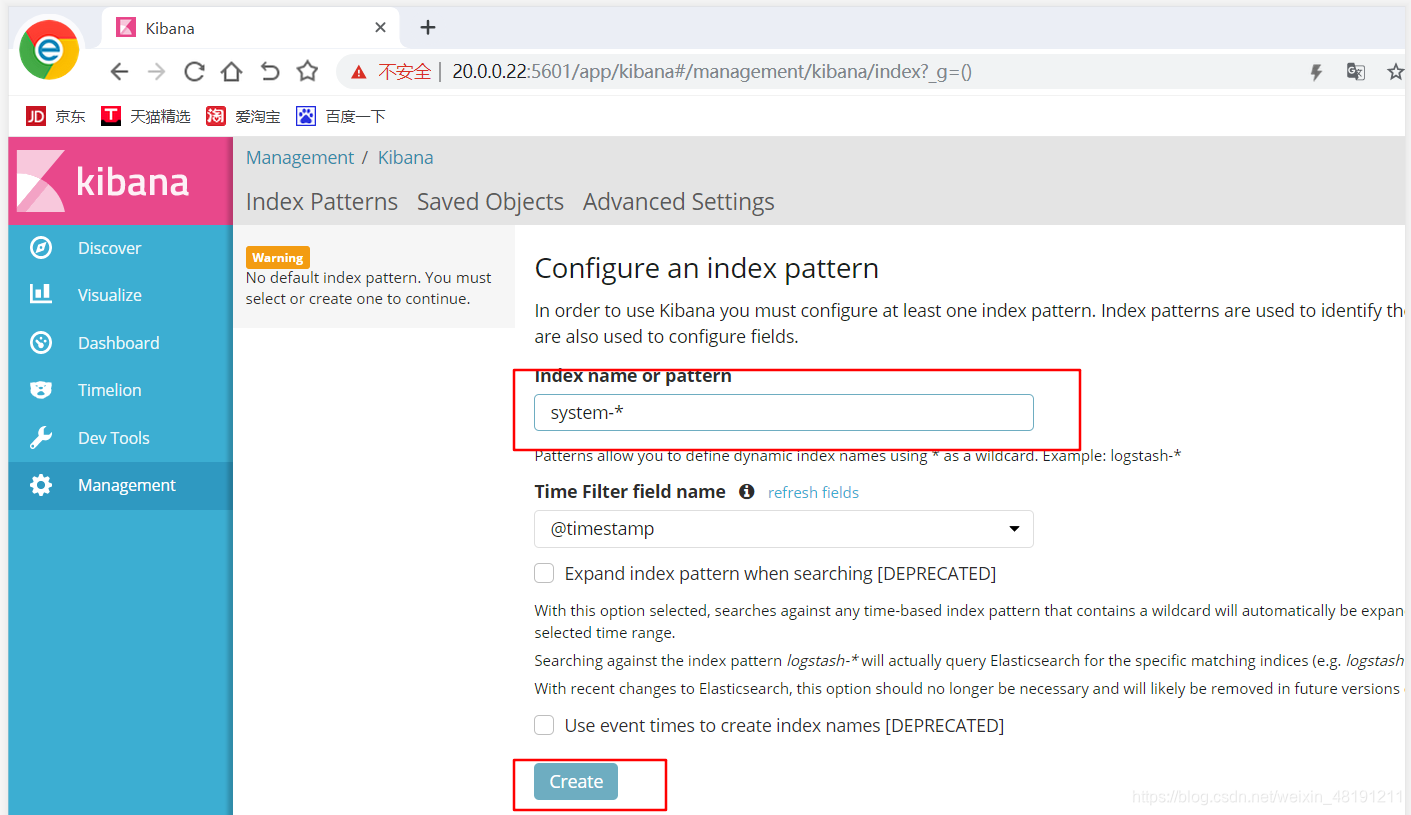Click the browser forward arrow
The height and width of the screenshot is (815, 1411).
click(156, 71)
